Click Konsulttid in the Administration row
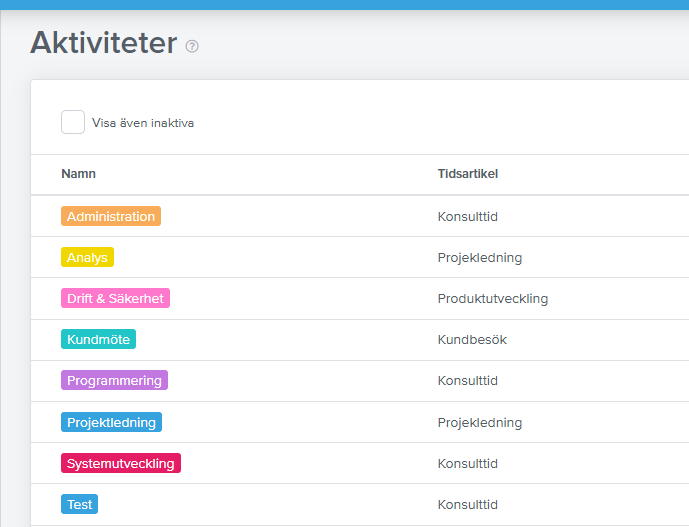The image size is (689, 527). coord(468,217)
